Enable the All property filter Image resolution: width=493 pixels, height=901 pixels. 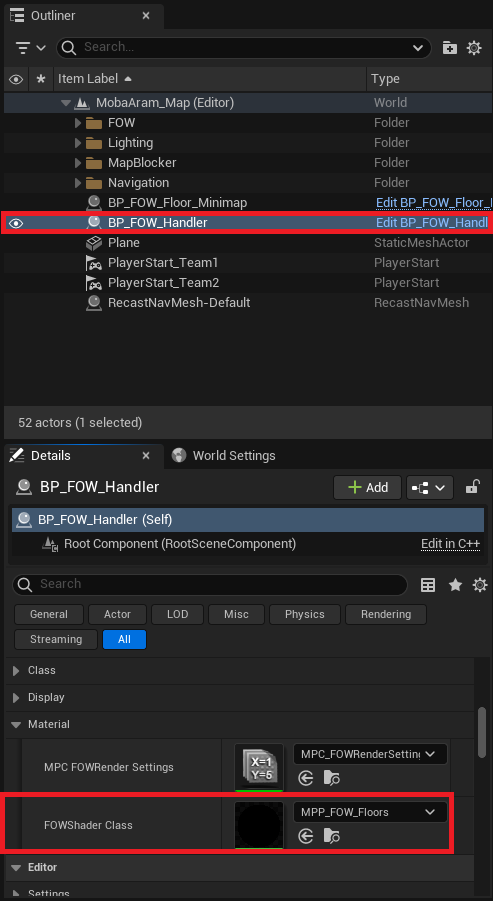[124, 639]
